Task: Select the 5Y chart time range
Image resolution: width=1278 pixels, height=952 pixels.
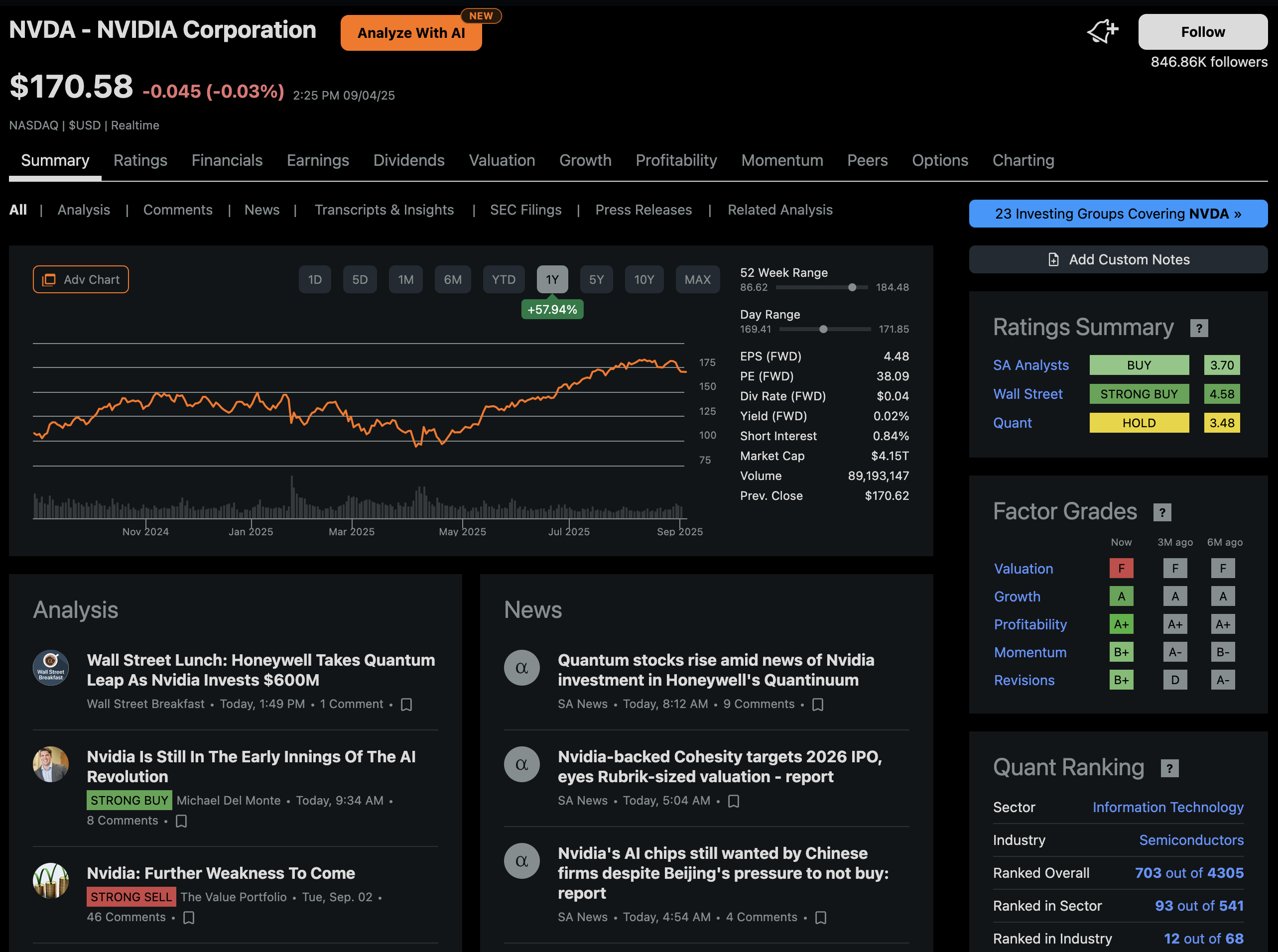Action: click(x=596, y=279)
